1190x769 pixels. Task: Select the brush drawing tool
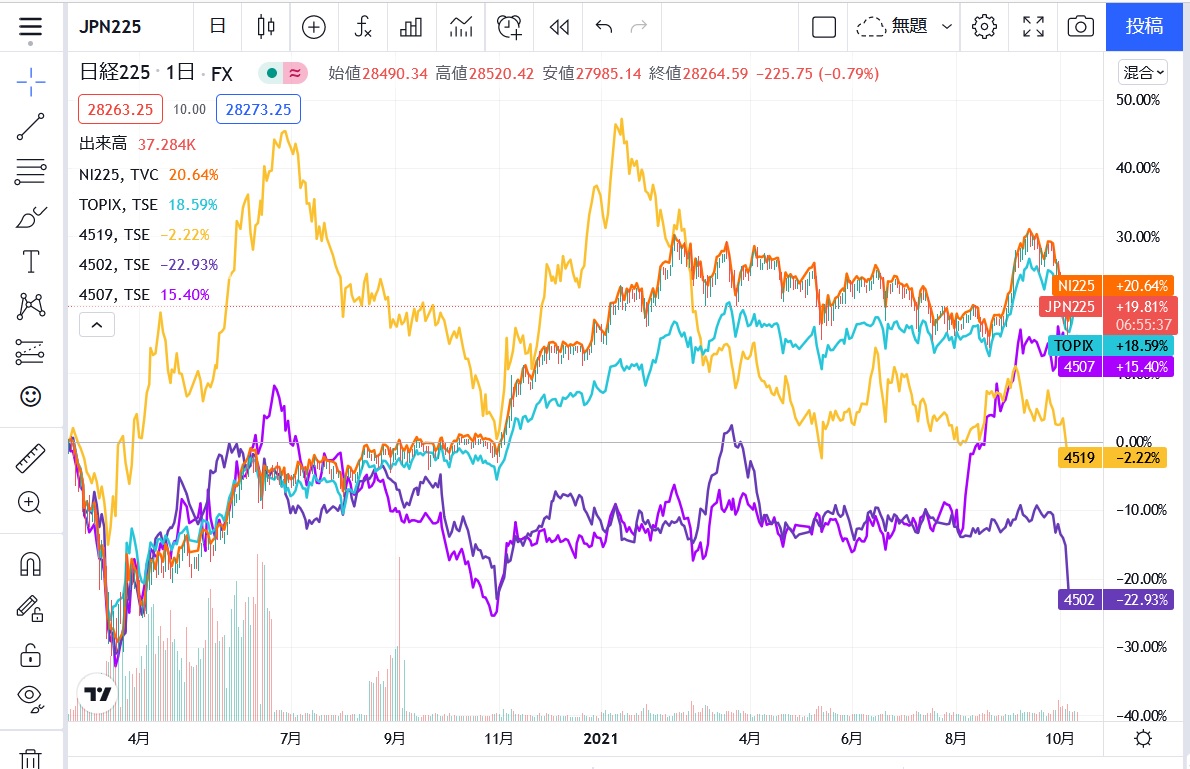coord(31,217)
